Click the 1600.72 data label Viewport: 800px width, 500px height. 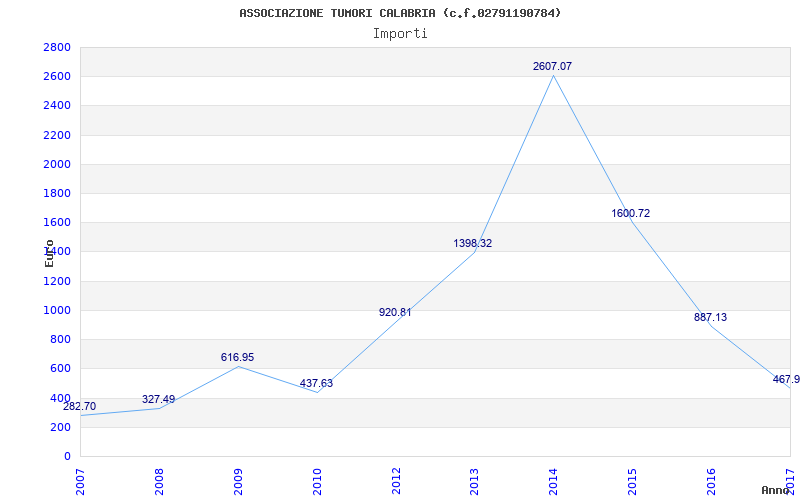[x=631, y=213]
